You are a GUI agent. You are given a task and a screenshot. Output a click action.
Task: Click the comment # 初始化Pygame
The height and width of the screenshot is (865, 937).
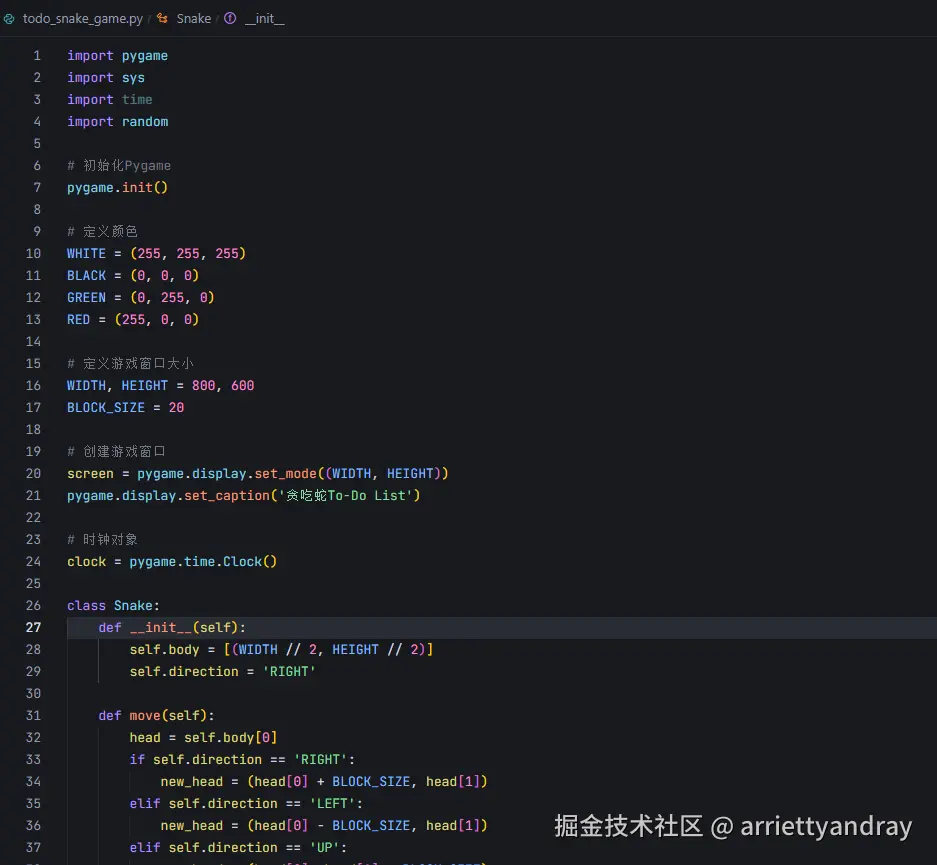(120, 165)
